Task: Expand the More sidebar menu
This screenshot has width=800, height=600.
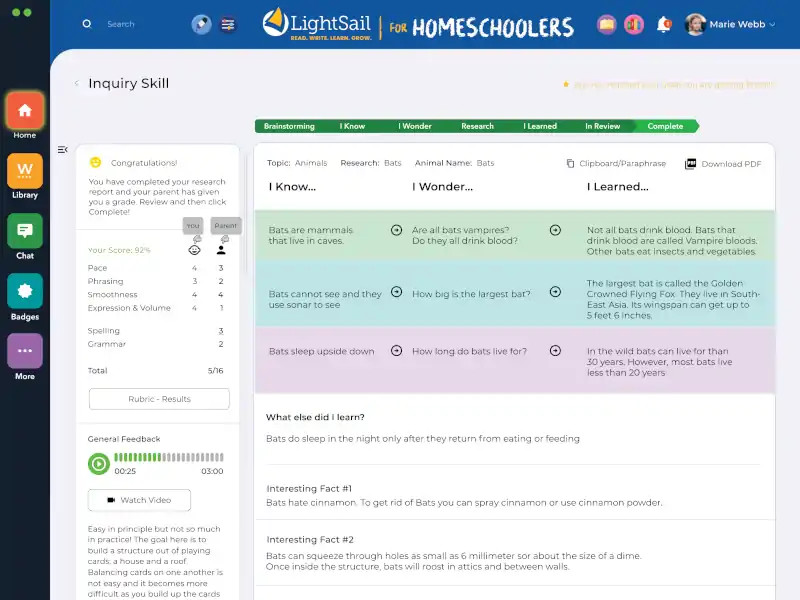Action: tap(25, 352)
